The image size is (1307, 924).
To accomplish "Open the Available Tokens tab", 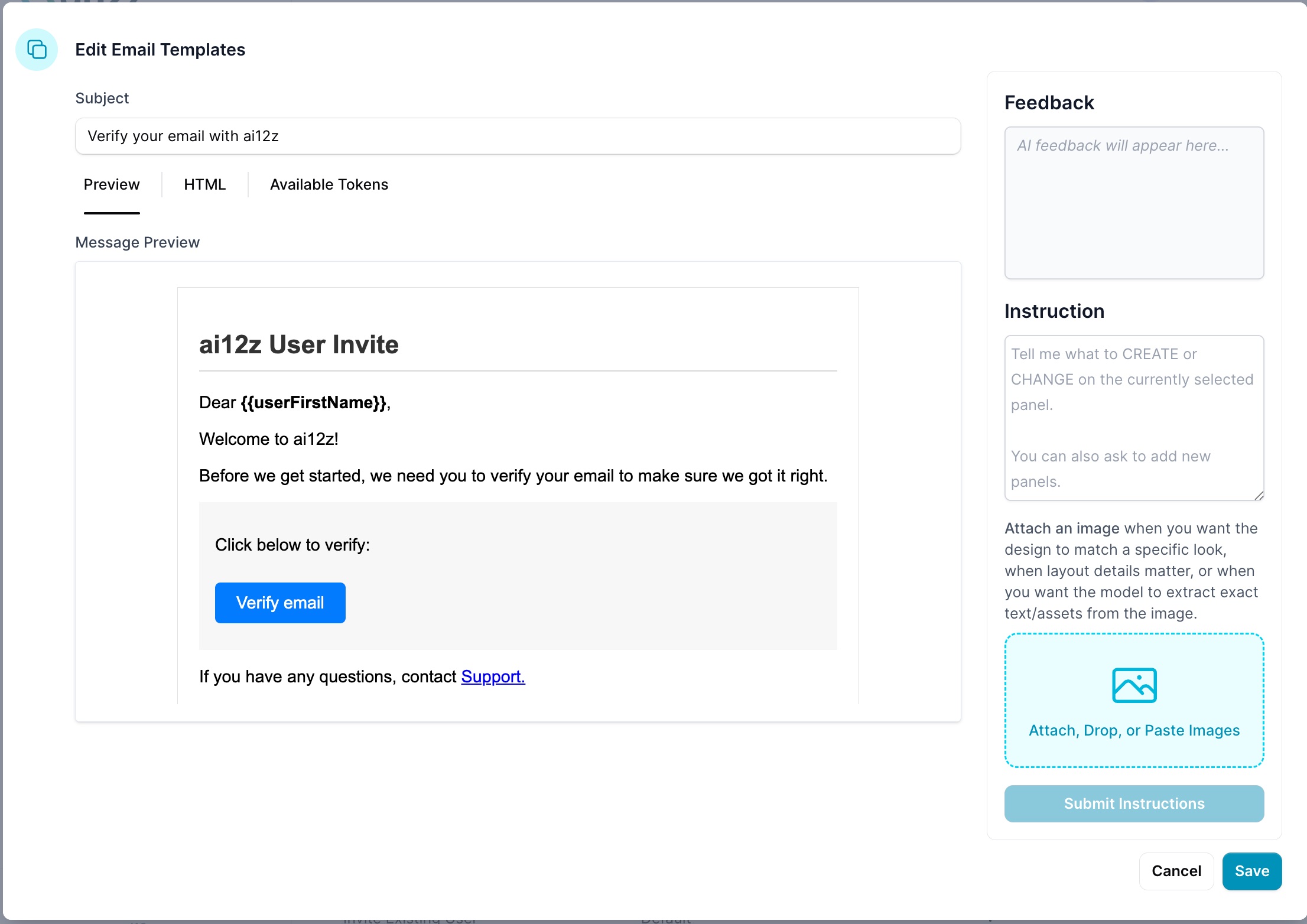I will click(329, 184).
